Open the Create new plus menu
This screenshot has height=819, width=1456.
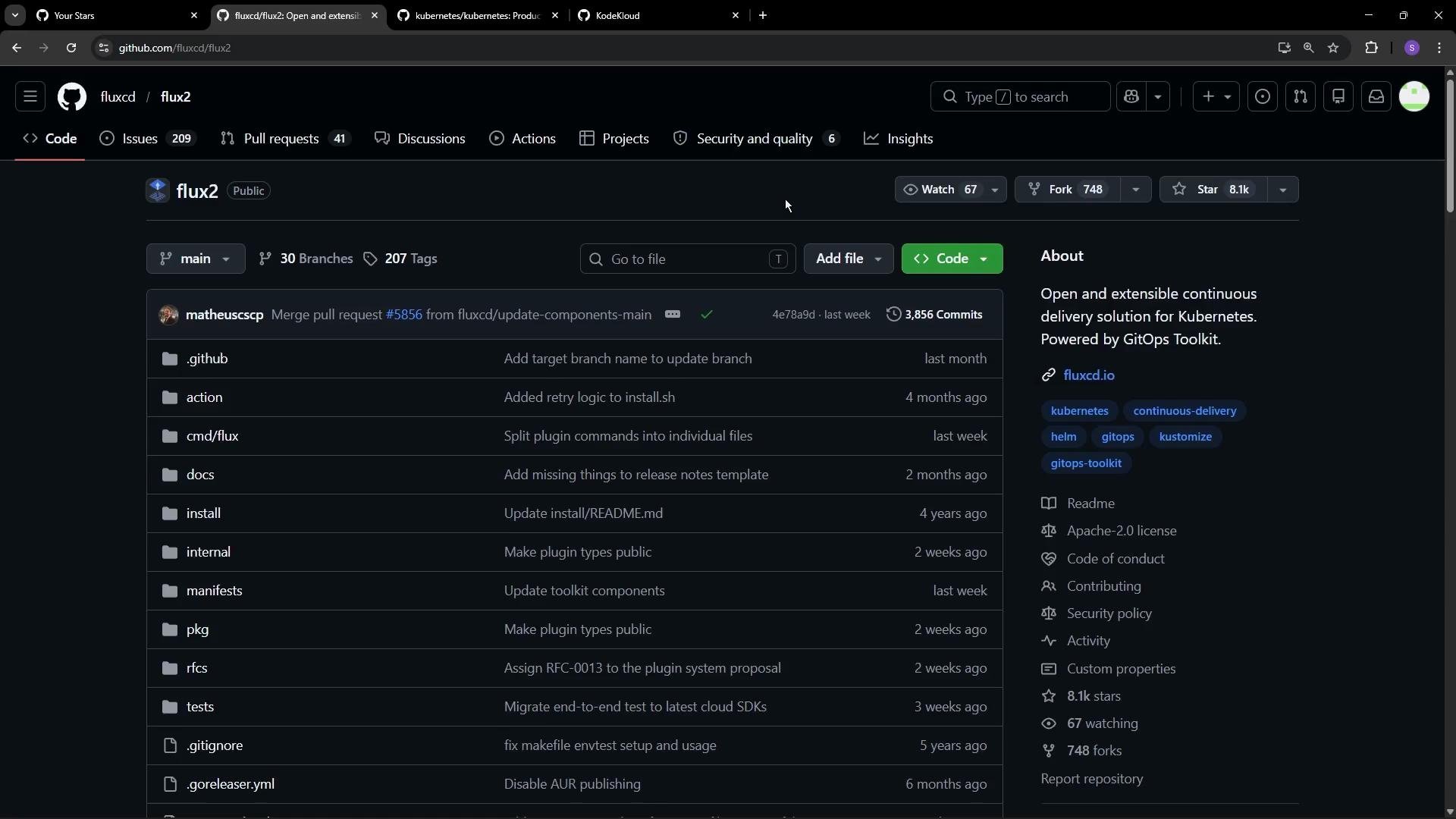(1216, 97)
